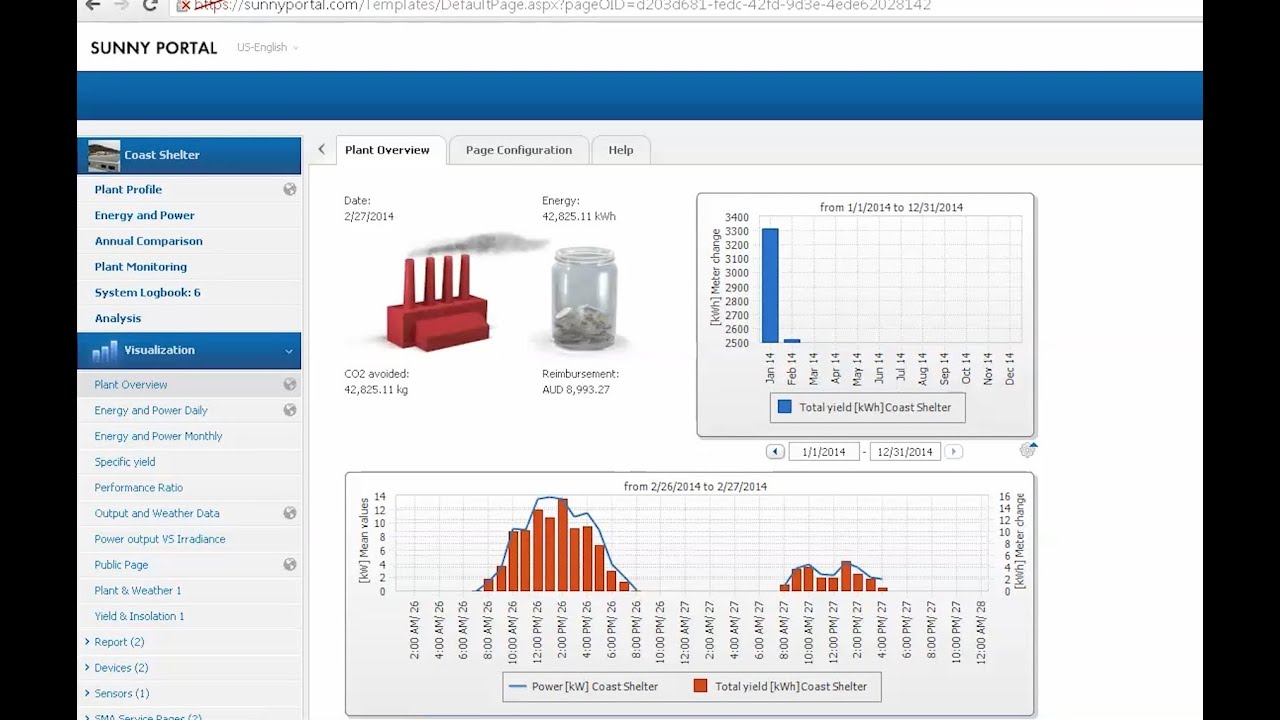Open the Public Page sharing globe icon
The image size is (1280, 720).
click(290, 564)
